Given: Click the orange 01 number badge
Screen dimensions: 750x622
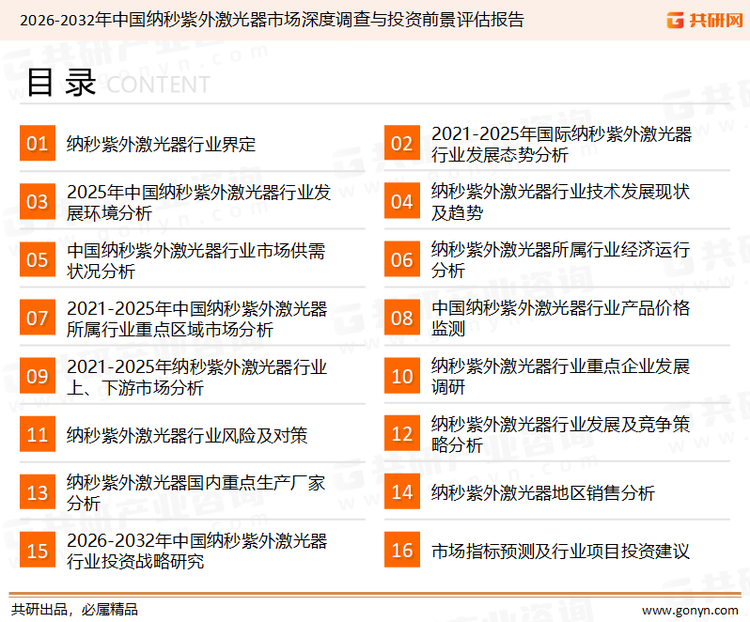Looking at the screenshot, I should [37, 143].
